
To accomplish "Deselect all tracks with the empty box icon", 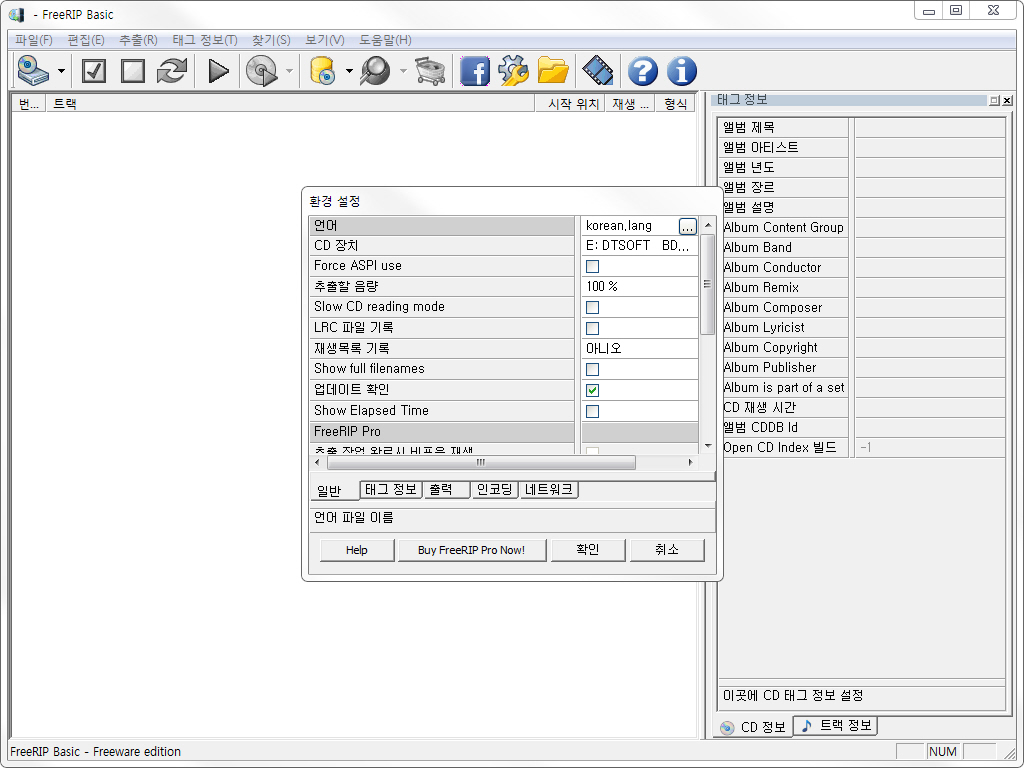I will (x=133, y=71).
